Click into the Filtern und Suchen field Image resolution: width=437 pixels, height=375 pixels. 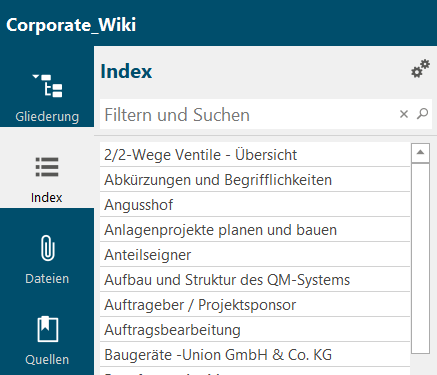coord(247,114)
